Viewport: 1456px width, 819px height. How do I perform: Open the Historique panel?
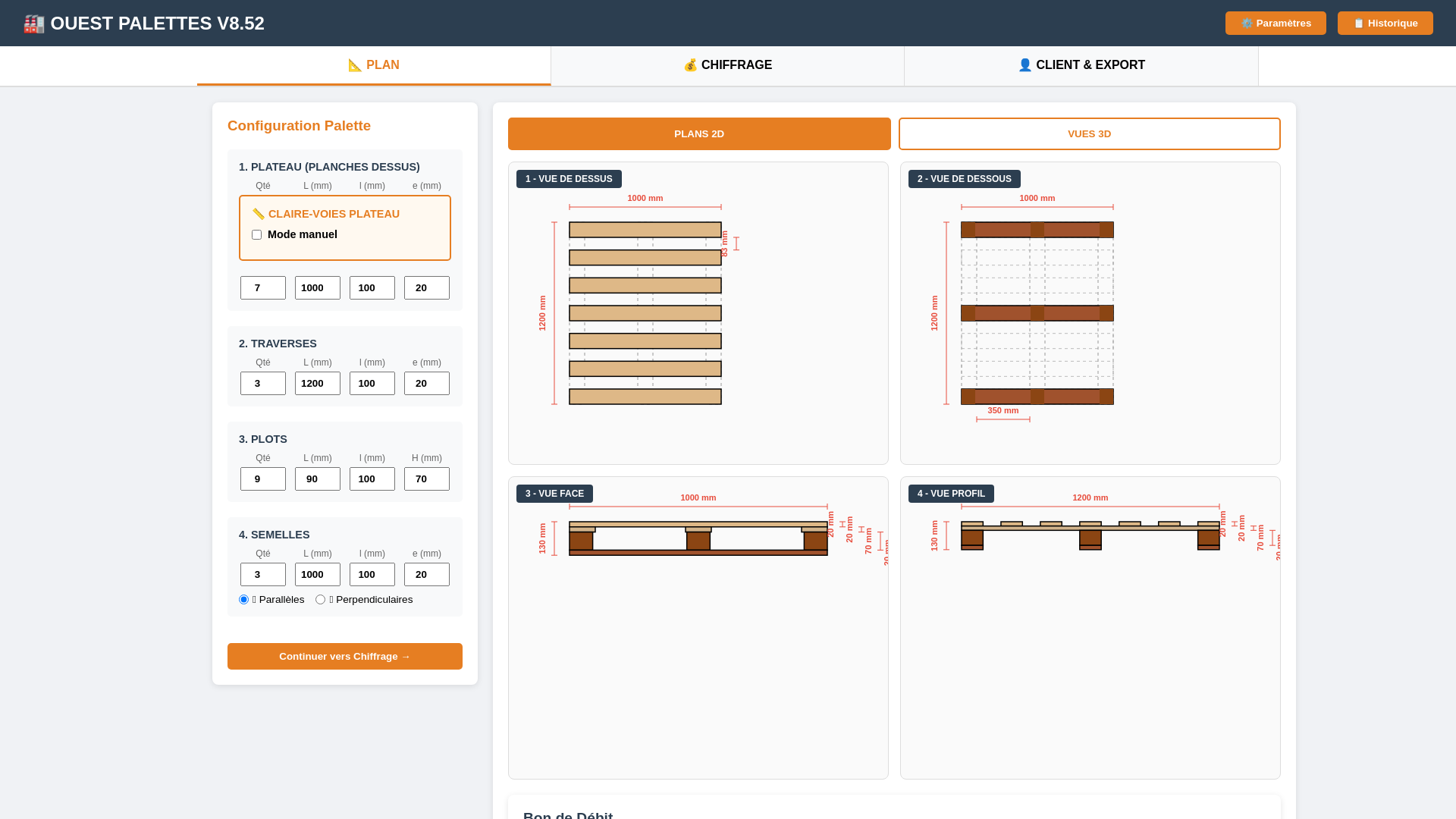(1385, 24)
